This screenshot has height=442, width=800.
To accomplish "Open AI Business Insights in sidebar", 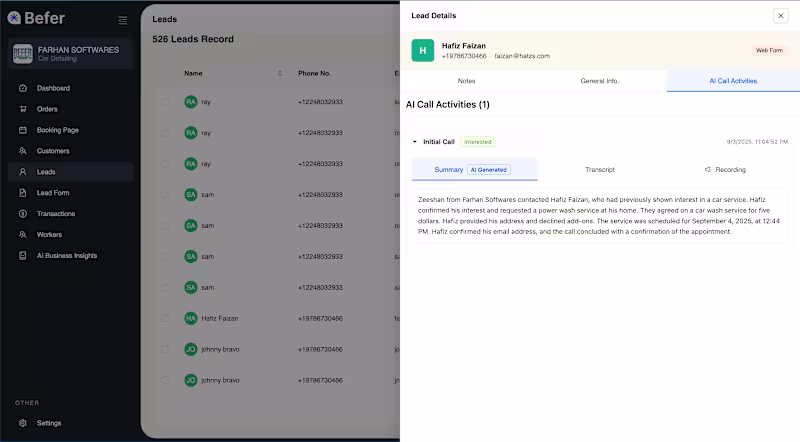I will tap(71, 256).
